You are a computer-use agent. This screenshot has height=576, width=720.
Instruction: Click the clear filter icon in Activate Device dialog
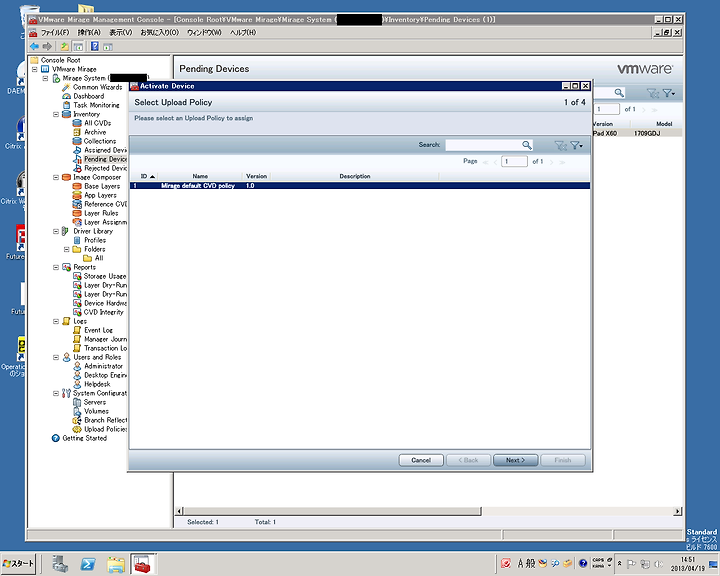(x=560, y=145)
